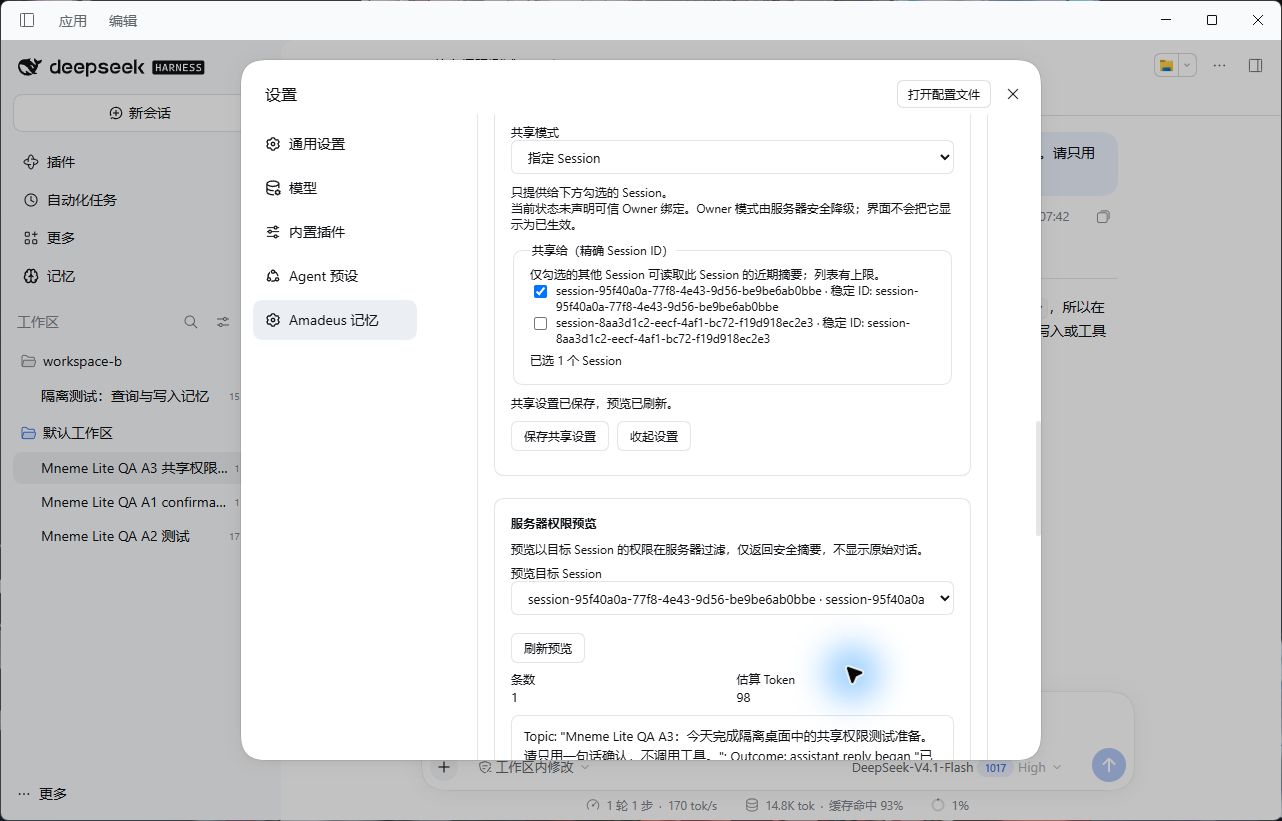Uncheck session-95f40a0a sharing checkbox

click(x=540, y=292)
